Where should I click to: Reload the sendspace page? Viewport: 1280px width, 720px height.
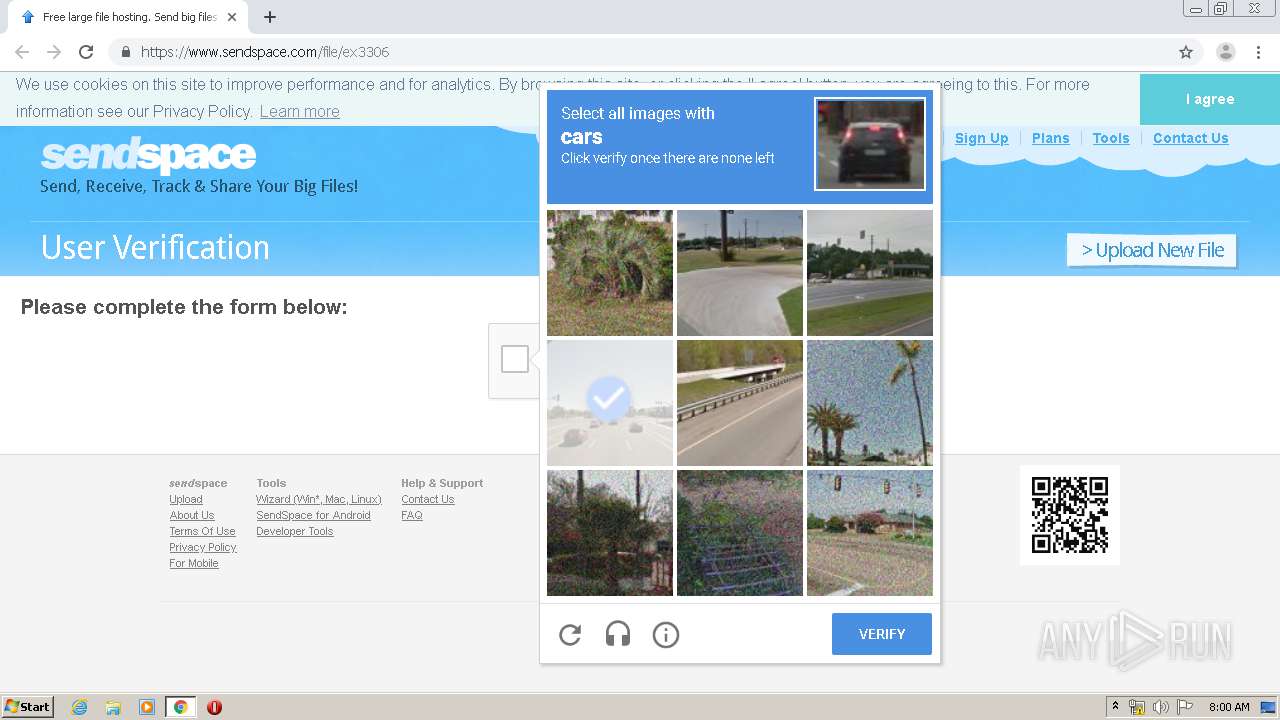click(x=86, y=52)
